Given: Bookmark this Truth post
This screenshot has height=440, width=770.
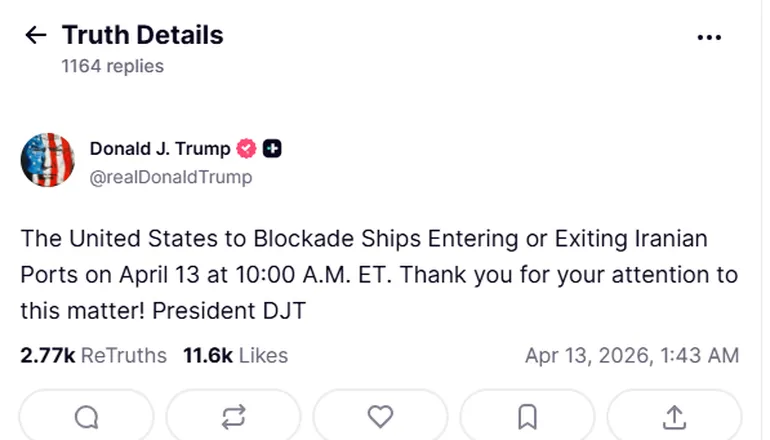Looking at the screenshot, I should [x=527, y=416].
